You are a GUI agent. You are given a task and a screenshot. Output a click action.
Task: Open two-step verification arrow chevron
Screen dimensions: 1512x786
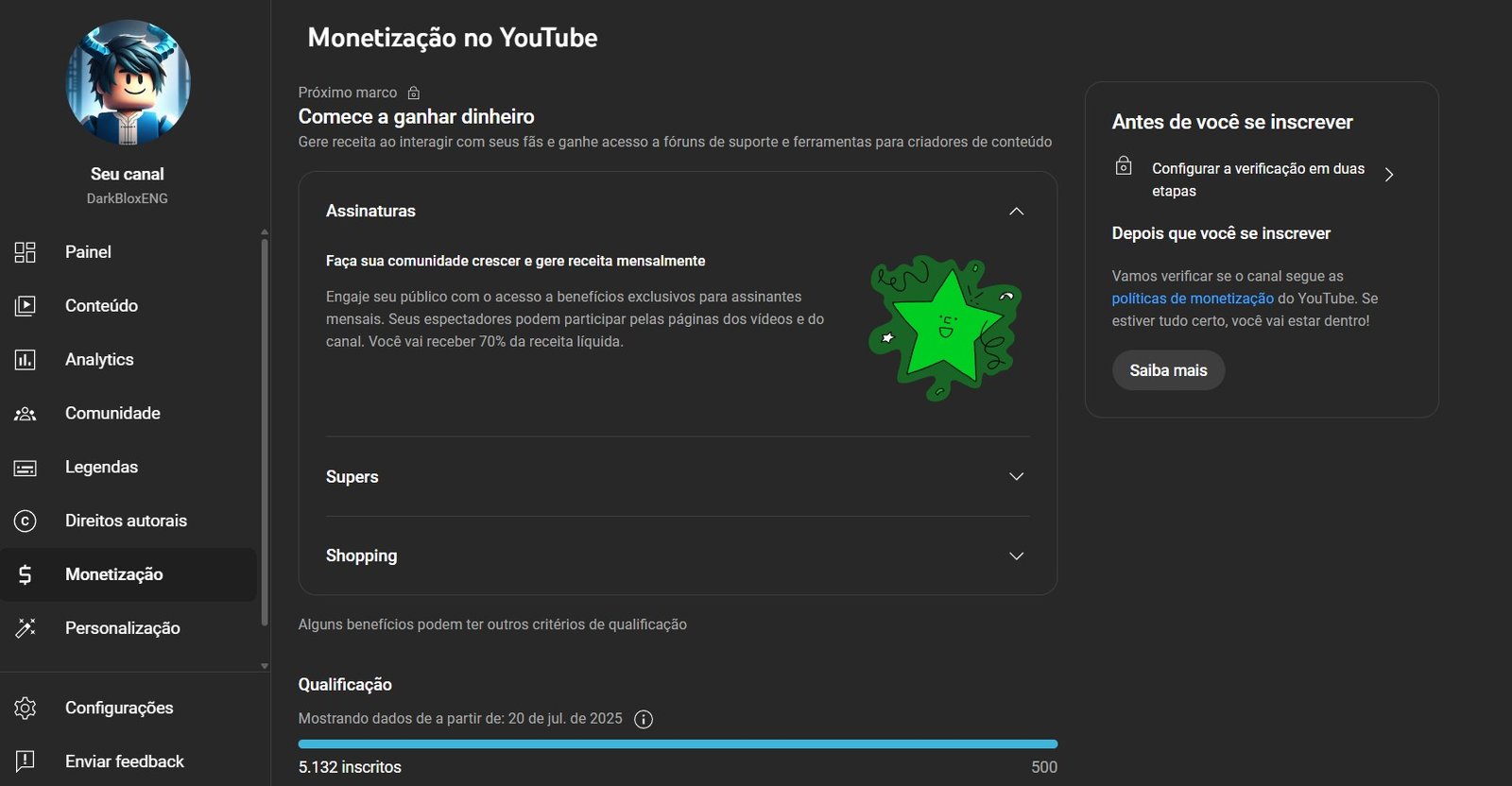coord(1389,175)
